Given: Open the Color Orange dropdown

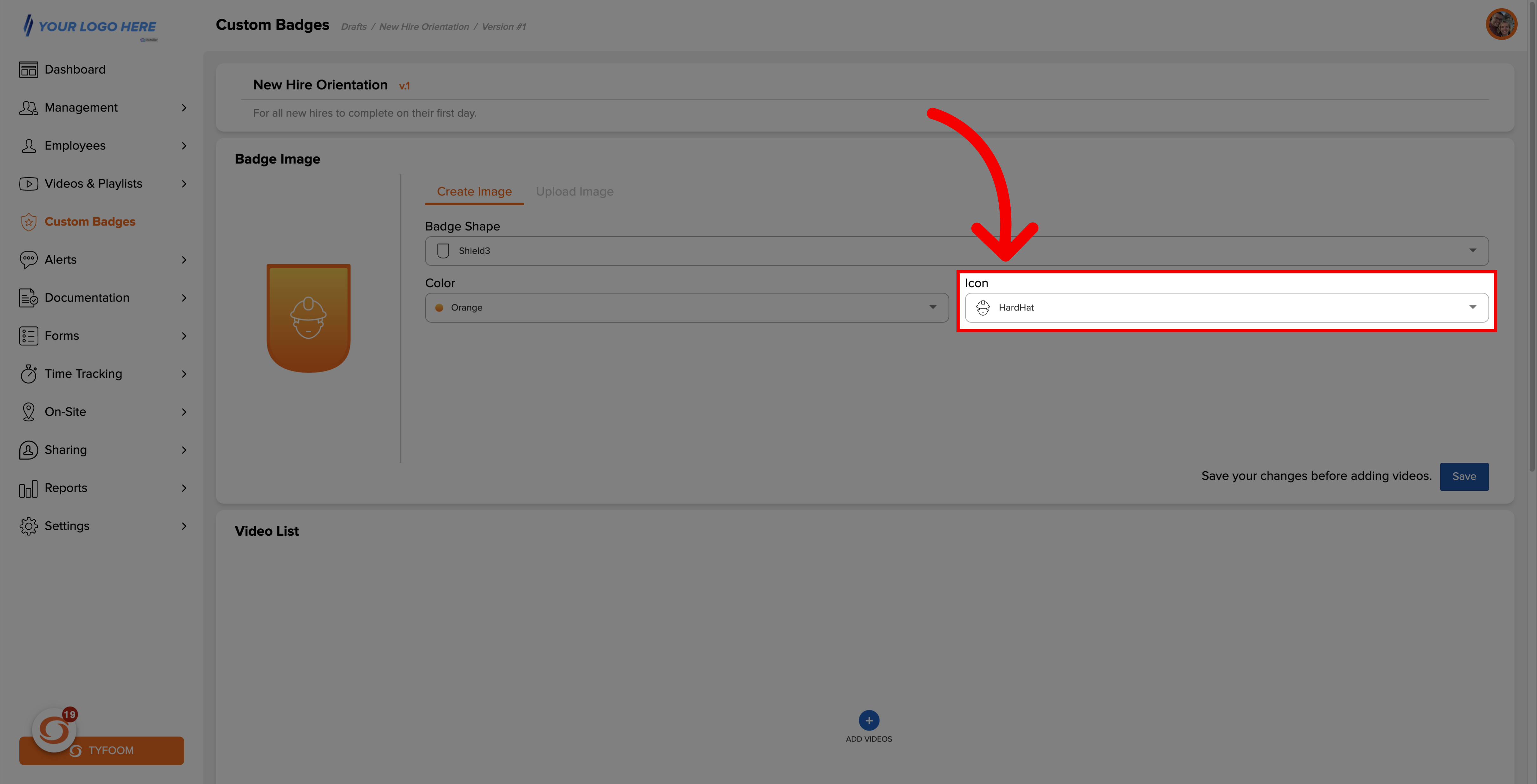Looking at the screenshot, I should pos(687,307).
